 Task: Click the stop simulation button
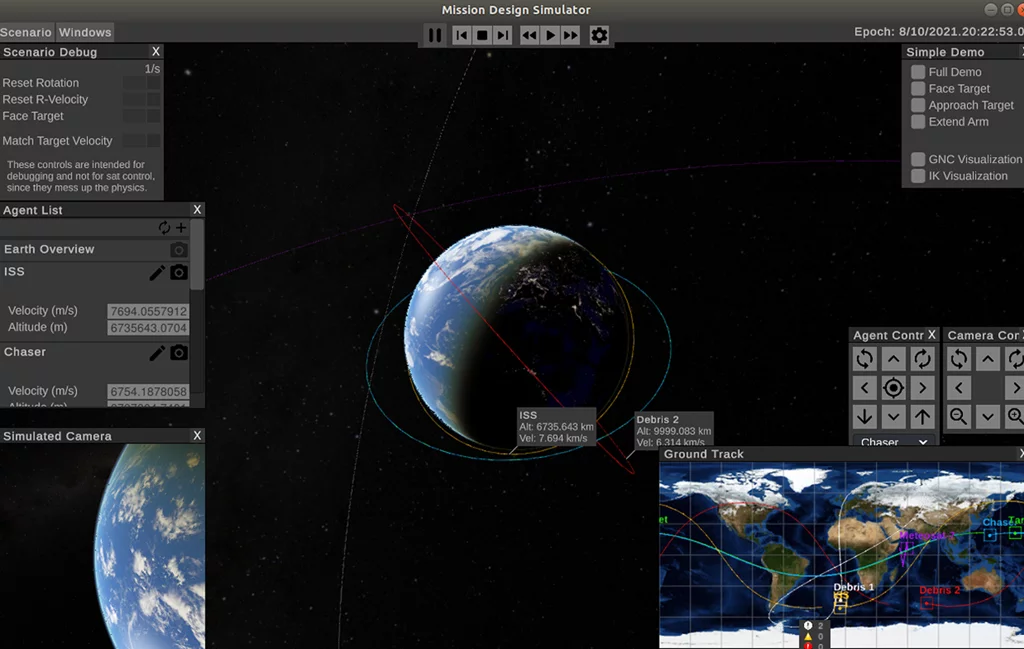point(481,35)
